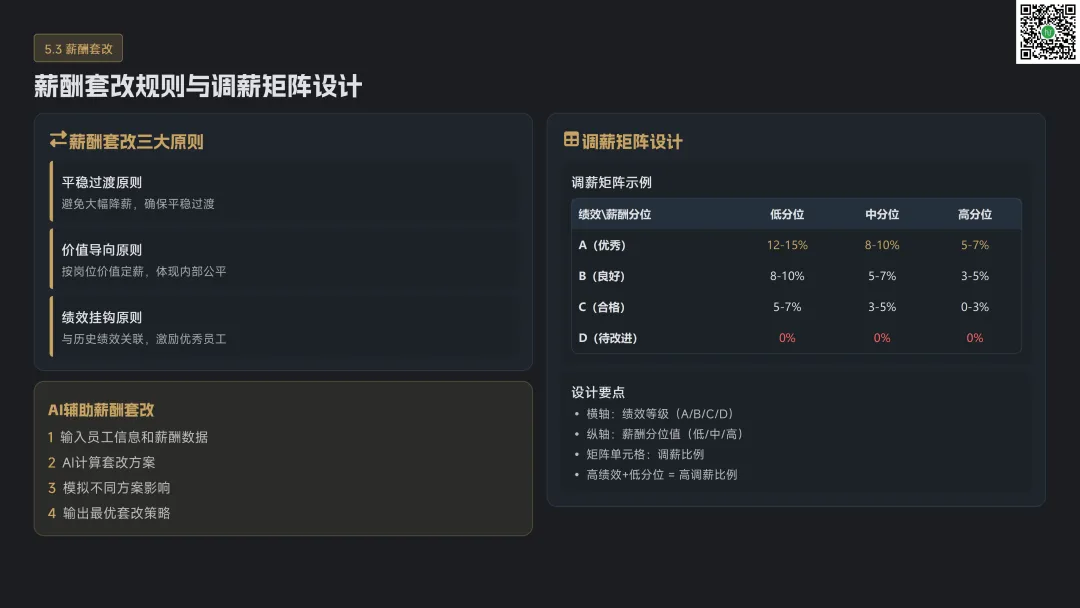Click the 平稳过渡原则 principle card
This screenshot has height=608, width=1080.
285,192
